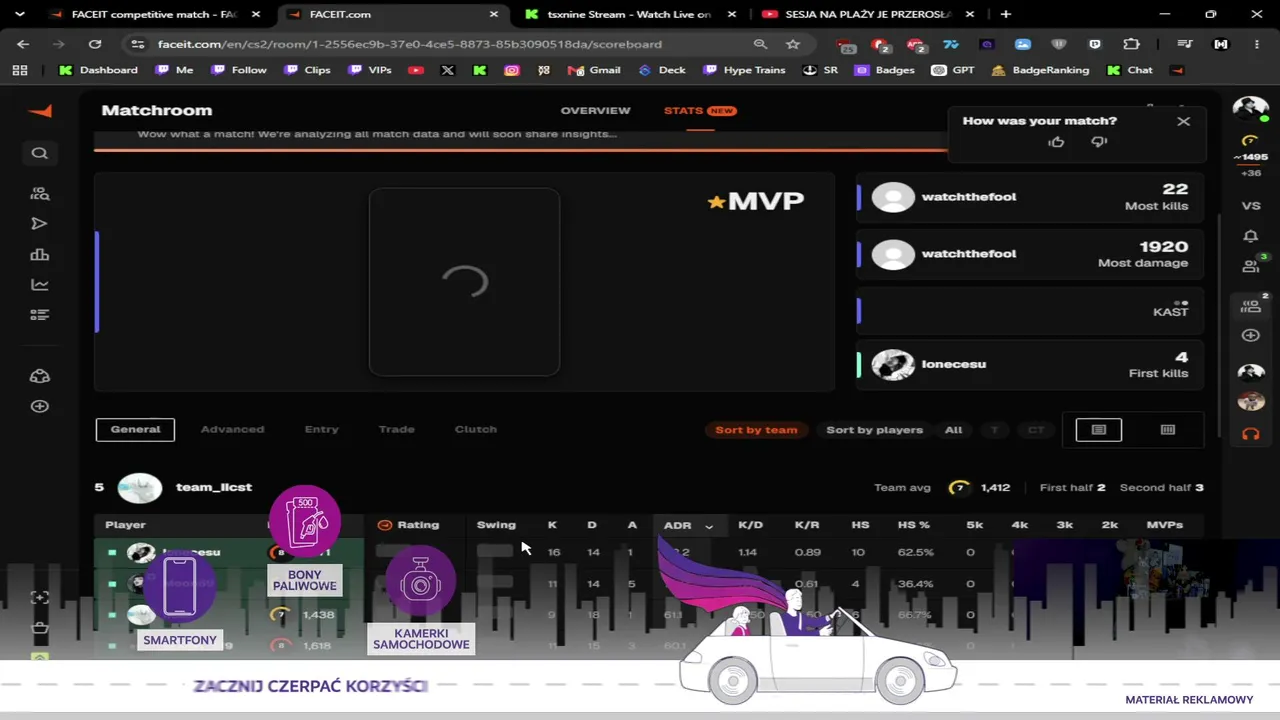Sort table by Rating column
This screenshot has height=720, width=1280.
[x=408, y=525]
